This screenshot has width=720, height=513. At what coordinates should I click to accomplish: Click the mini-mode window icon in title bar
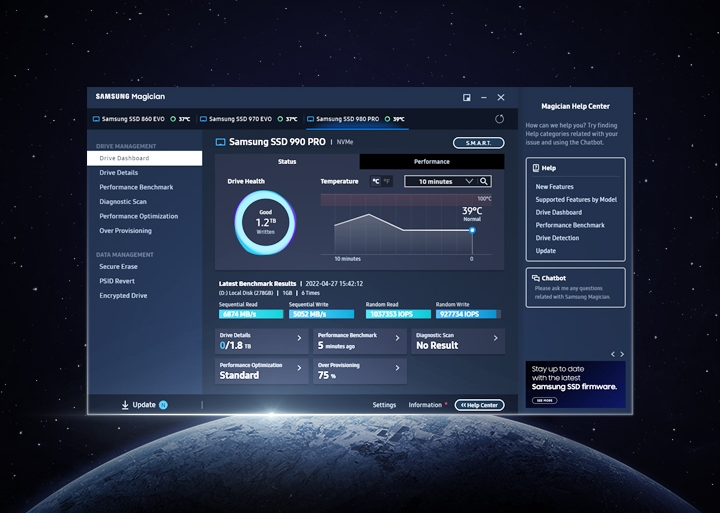pos(467,98)
